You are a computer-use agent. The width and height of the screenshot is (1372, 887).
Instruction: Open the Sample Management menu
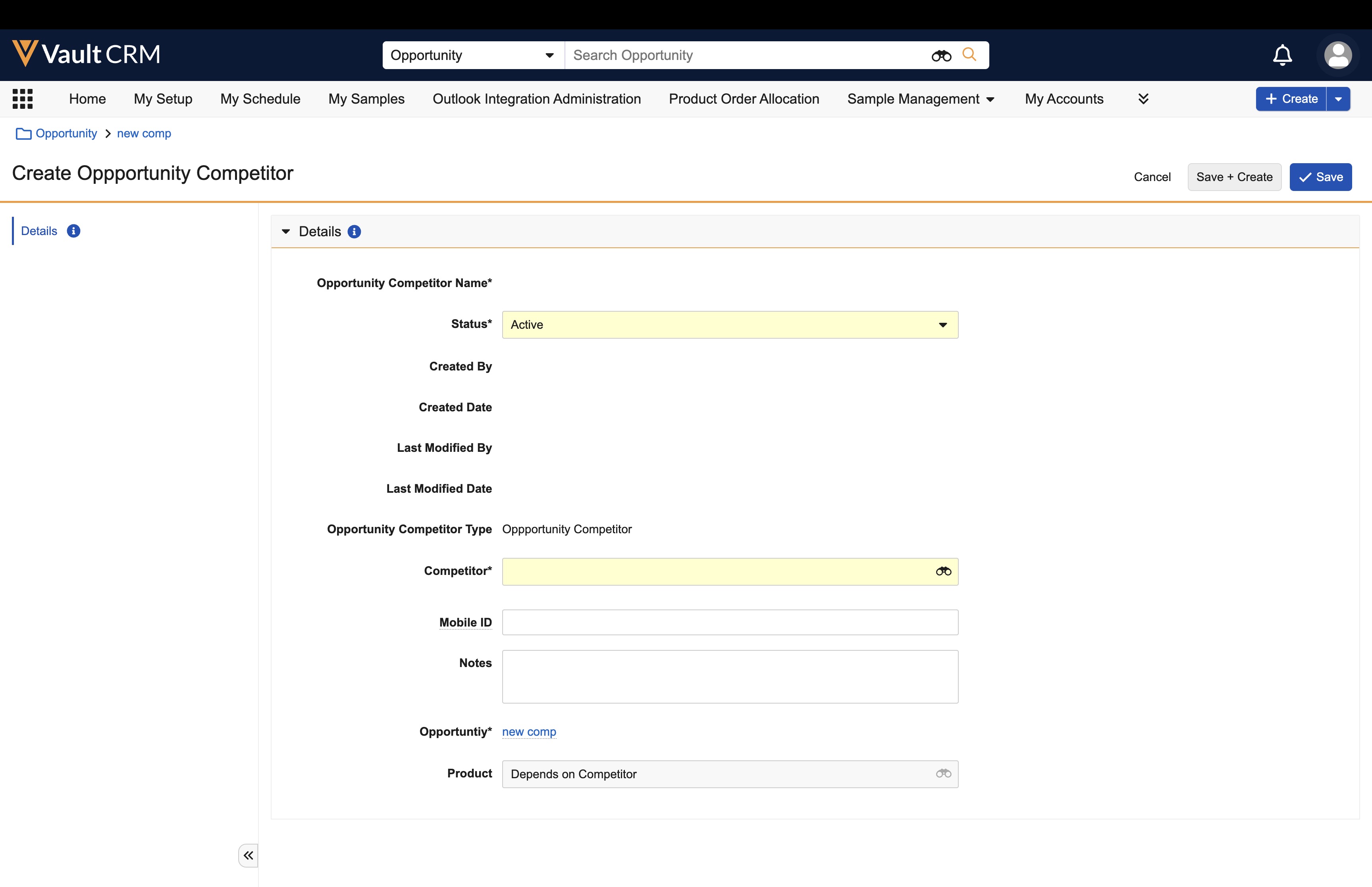coord(920,99)
